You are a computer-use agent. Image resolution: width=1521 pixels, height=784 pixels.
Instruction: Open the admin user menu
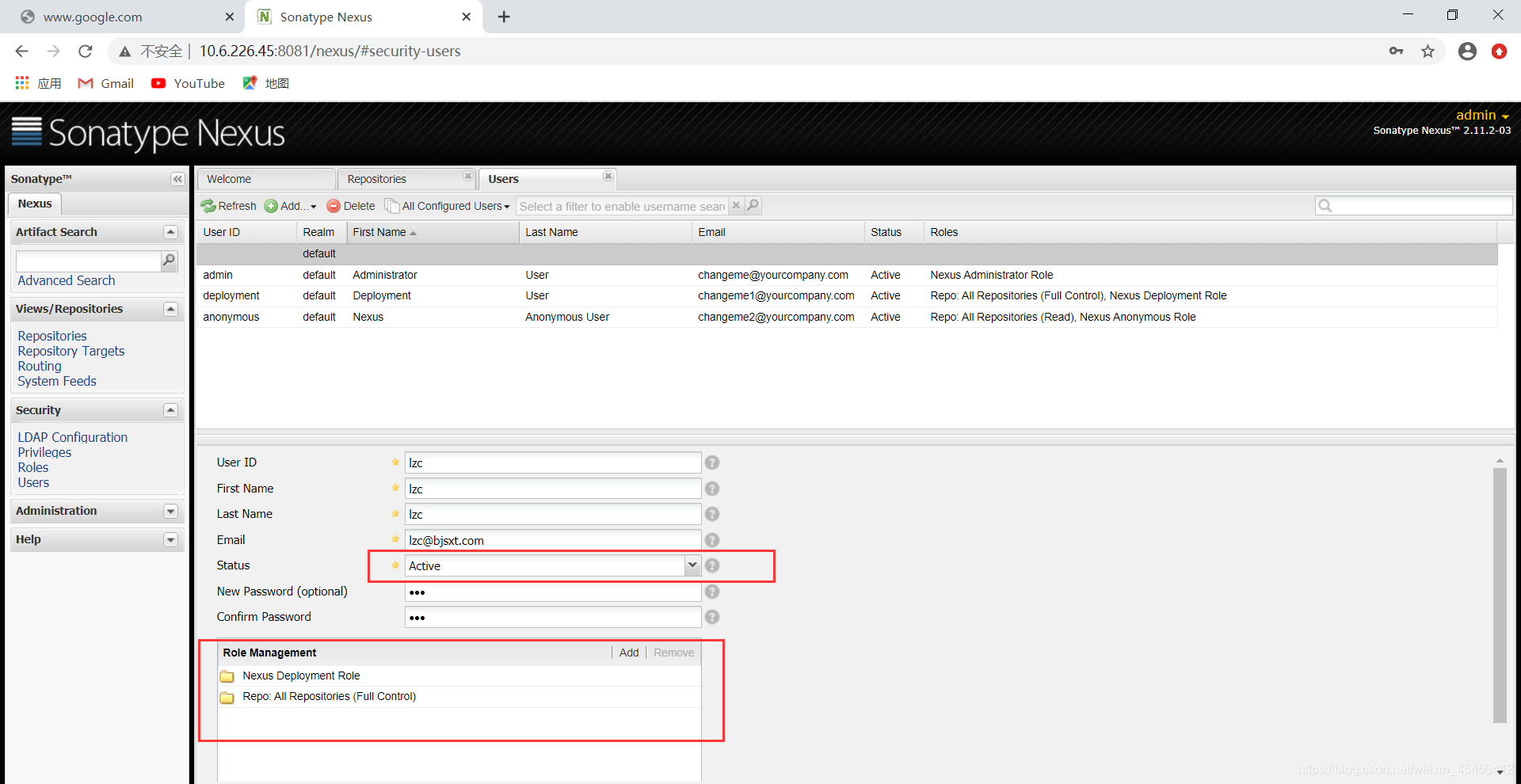coord(1482,116)
